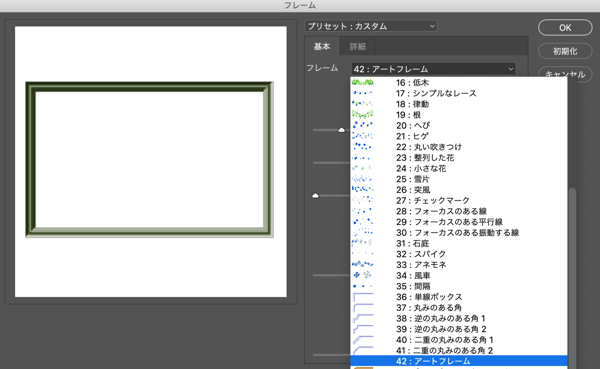The image size is (600, 369).
Task: Click the 律動 pattern preview icon
Action: coord(362,103)
